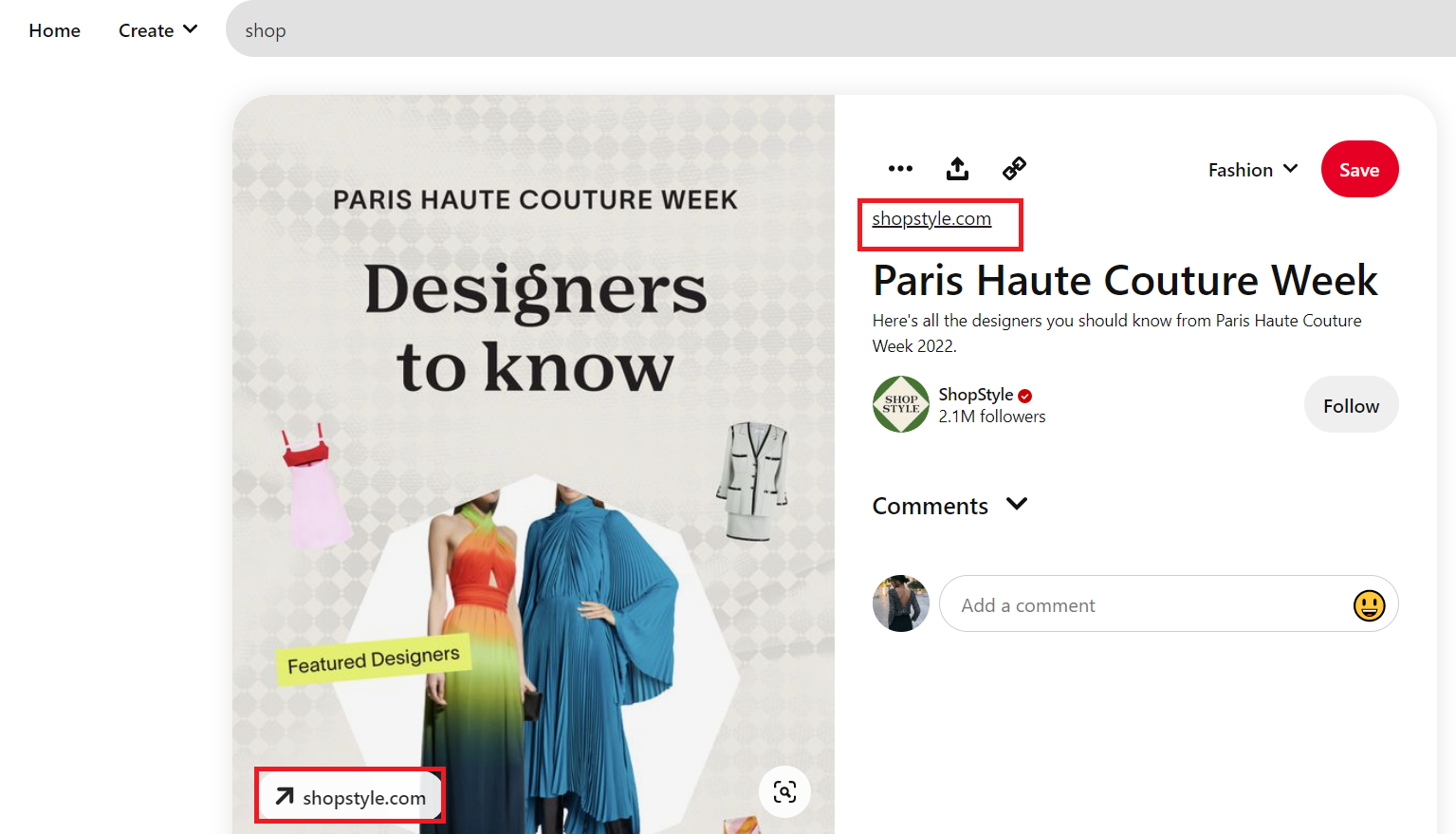Copy the pin link using the chain icon
Viewport: 1456px width, 834px height.
point(1014,169)
